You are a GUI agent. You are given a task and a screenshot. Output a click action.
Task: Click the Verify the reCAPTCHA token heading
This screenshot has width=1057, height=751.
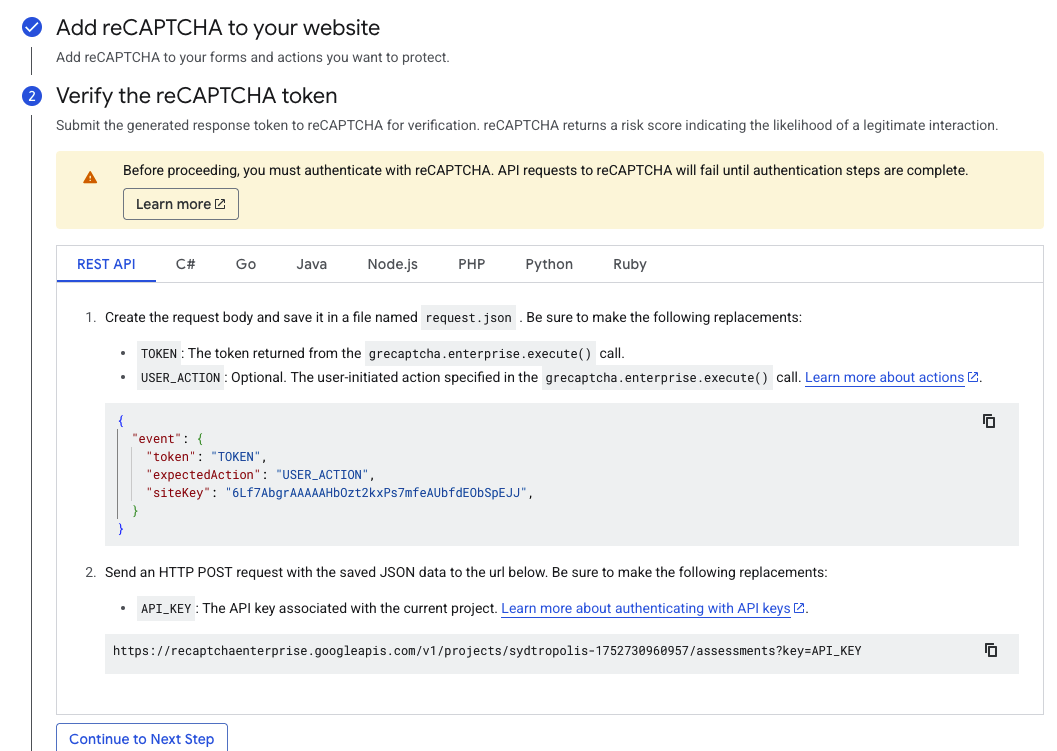pos(196,96)
